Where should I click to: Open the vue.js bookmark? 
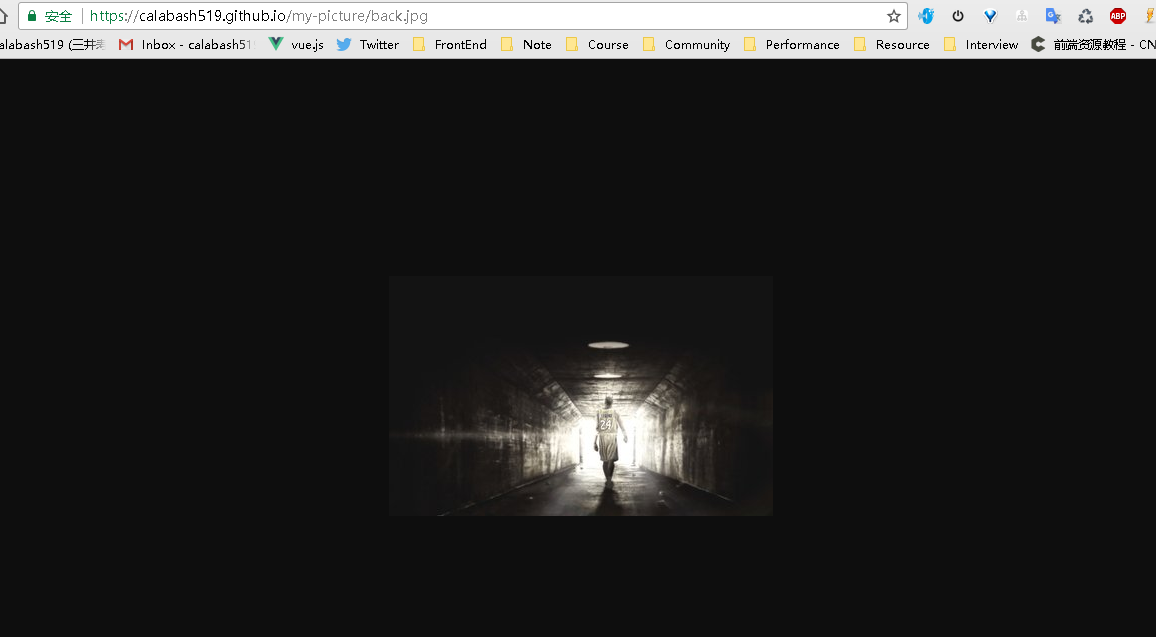point(296,45)
